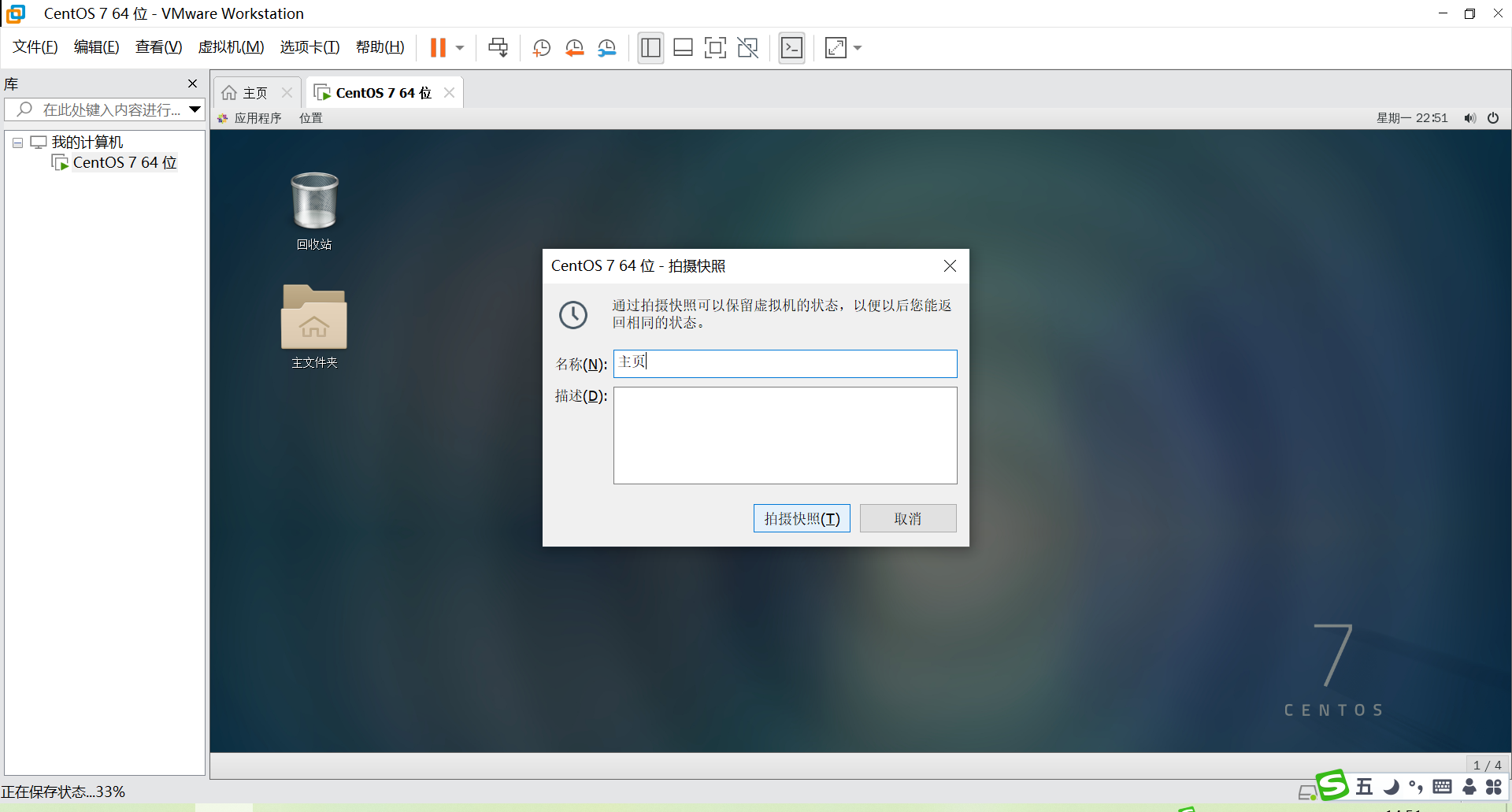This screenshot has width=1512, height=812.
Task: Click the snapshot 描述 description box
Action: point(785,436)
